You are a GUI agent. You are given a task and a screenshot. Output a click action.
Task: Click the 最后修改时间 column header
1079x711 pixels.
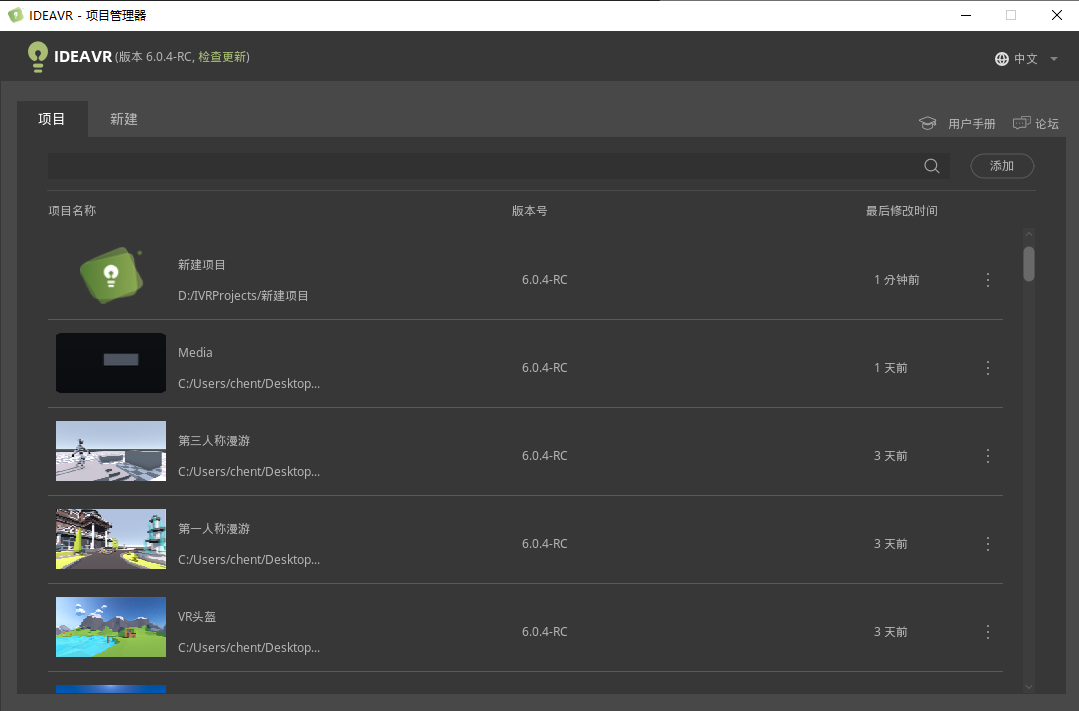click(901, 211)
